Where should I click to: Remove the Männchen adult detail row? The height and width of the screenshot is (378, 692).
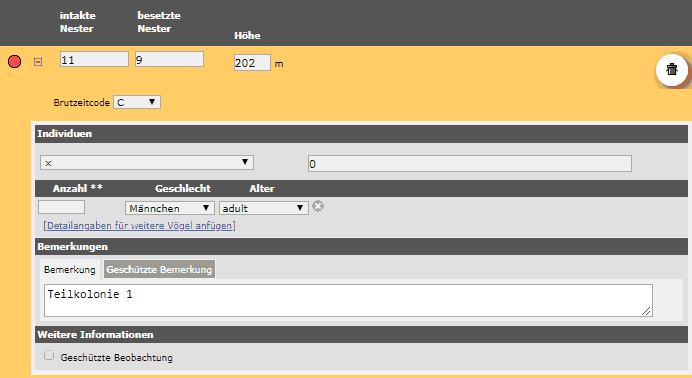(318, 206)
